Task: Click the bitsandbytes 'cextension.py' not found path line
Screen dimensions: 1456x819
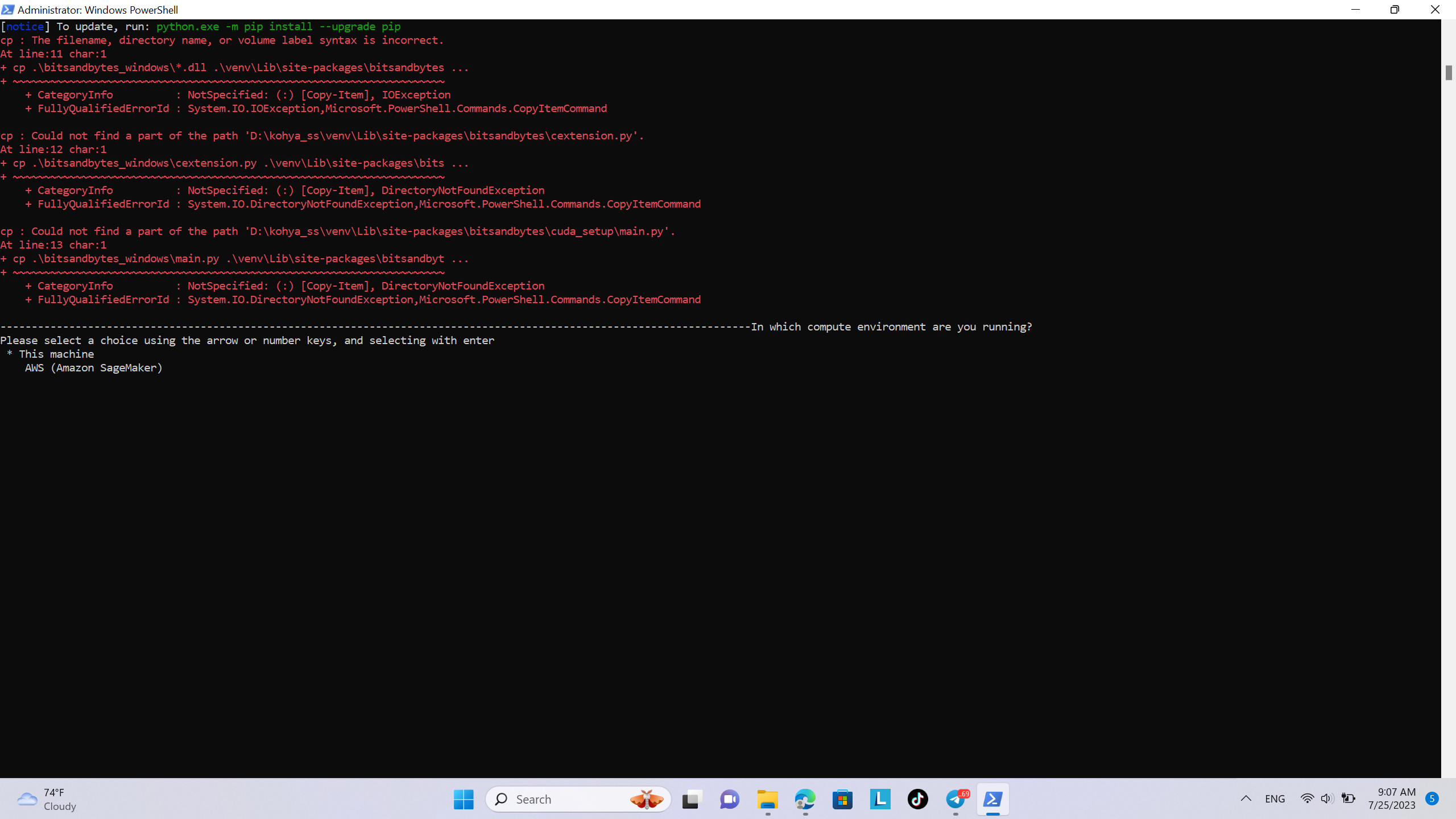Action: [322, 136]
